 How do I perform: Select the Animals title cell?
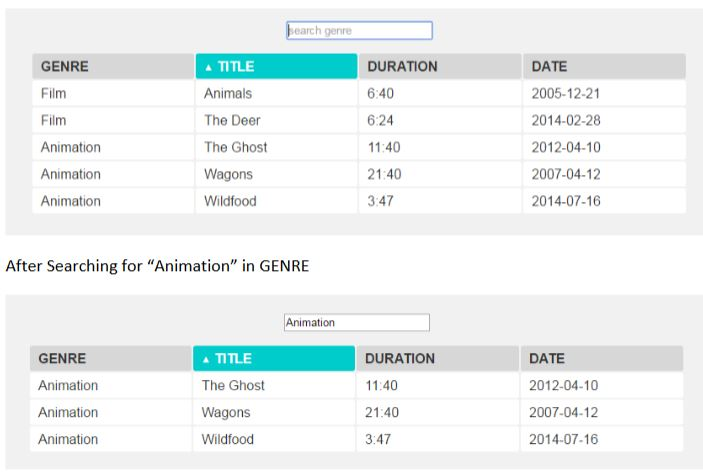[228, 94]
